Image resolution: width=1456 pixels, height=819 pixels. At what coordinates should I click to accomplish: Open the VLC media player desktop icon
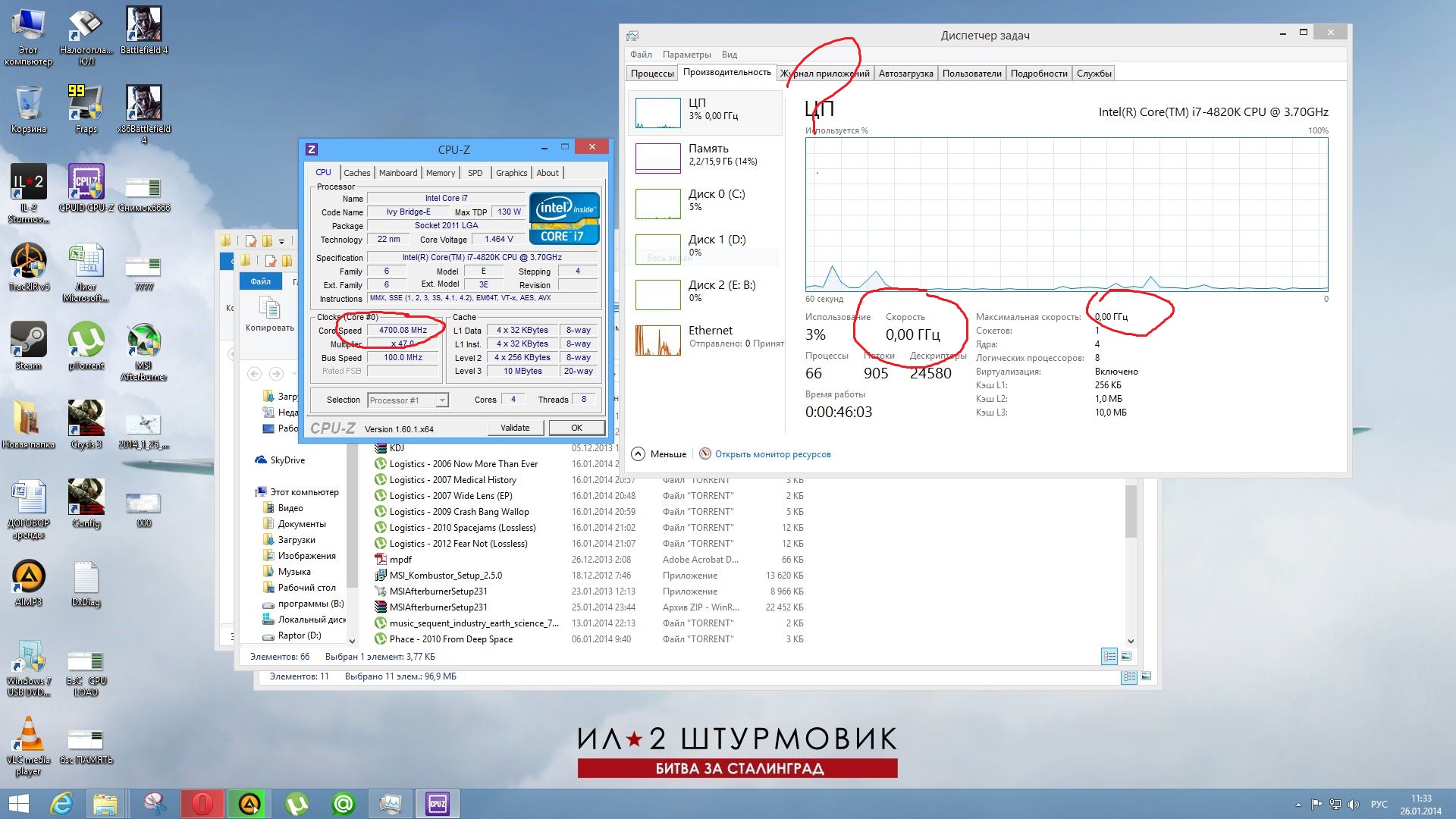click(28, 735)
